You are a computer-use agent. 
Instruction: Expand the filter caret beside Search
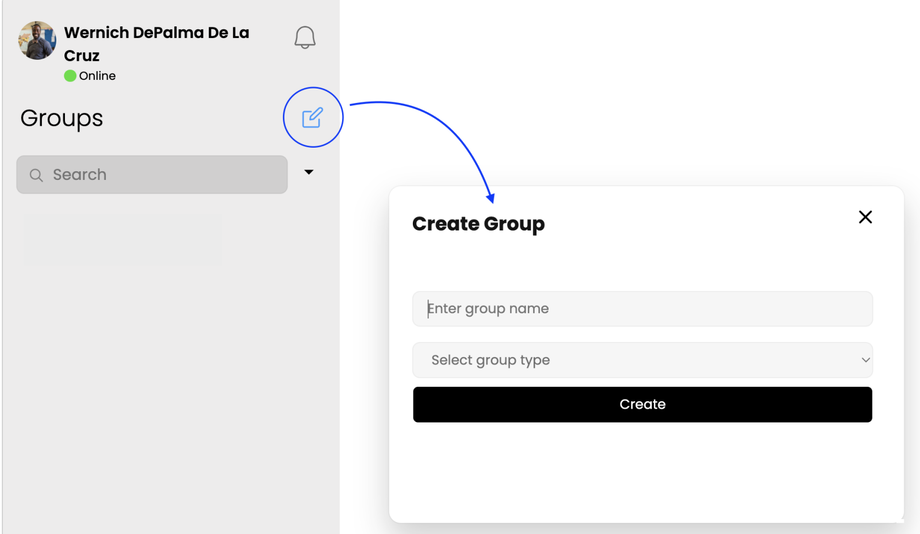[309, 173]
